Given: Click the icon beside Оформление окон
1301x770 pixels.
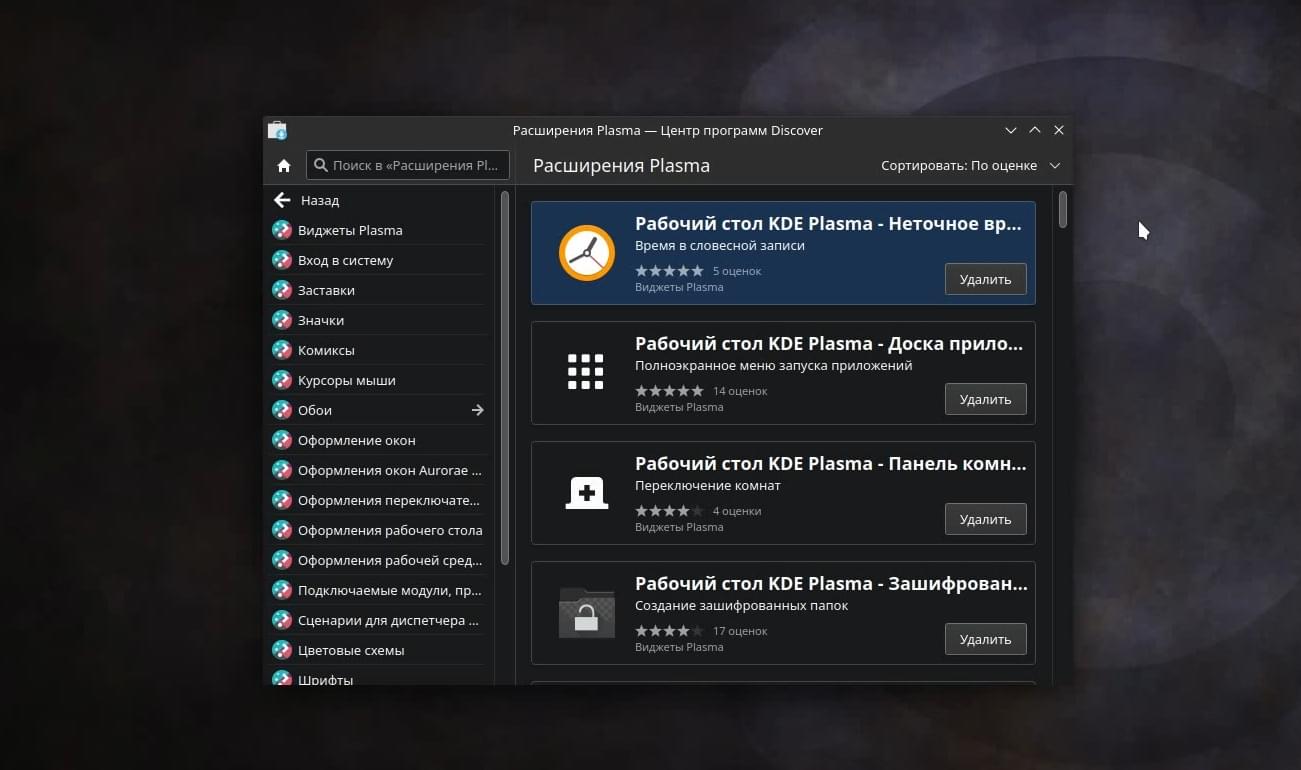Looking at the screenshot, I should point(282,440).
